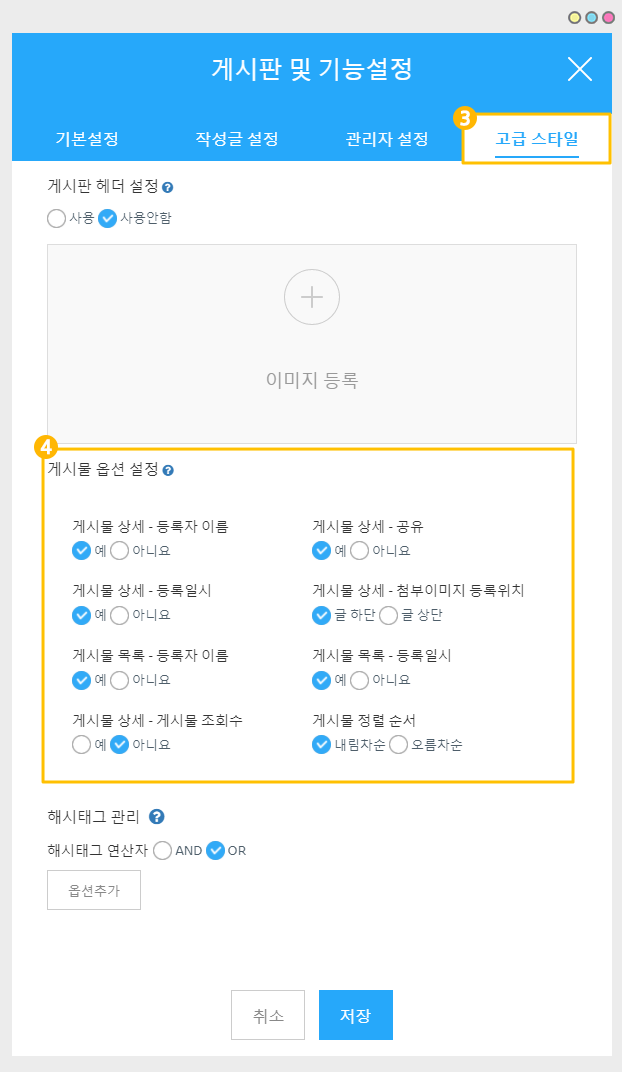Click help icon next to 게시물 옵션 설정
622x1072 pixels.
coord(168,470)
